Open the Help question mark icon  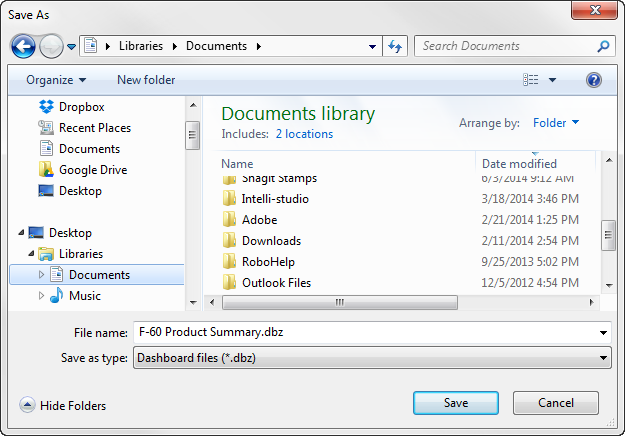click(x=593, y=80)
